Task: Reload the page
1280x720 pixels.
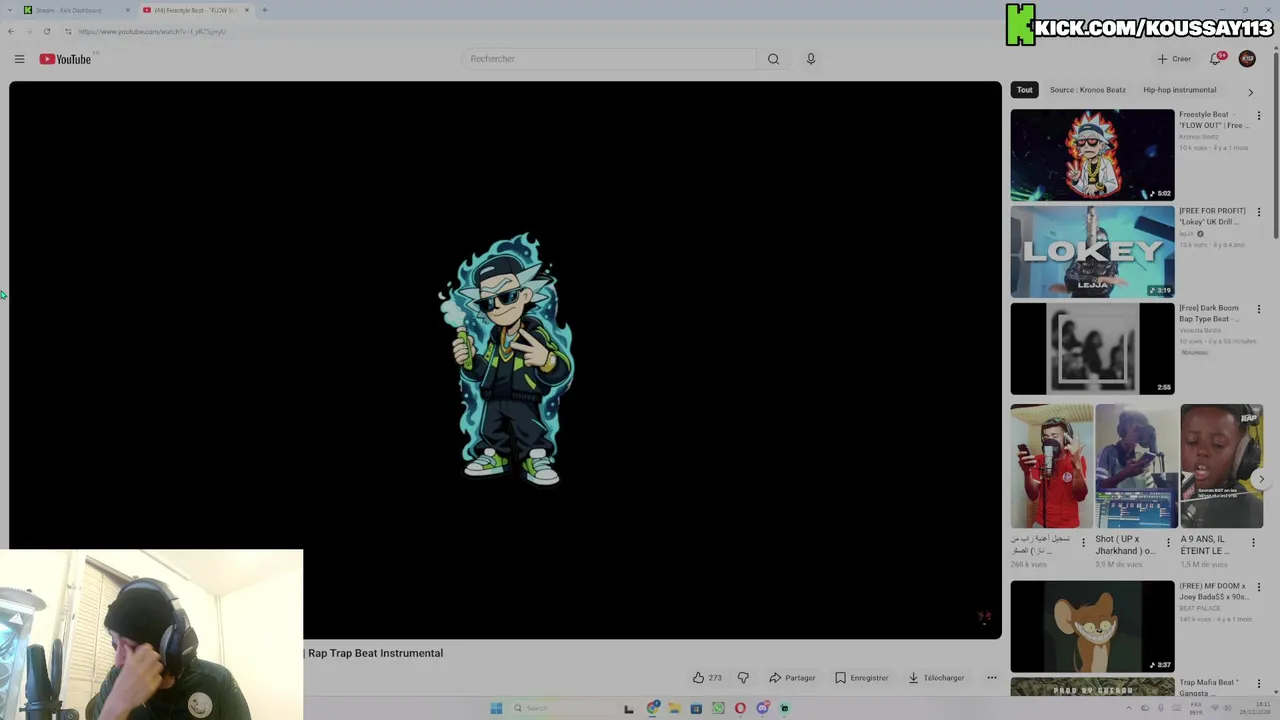Action: (46, 31)
